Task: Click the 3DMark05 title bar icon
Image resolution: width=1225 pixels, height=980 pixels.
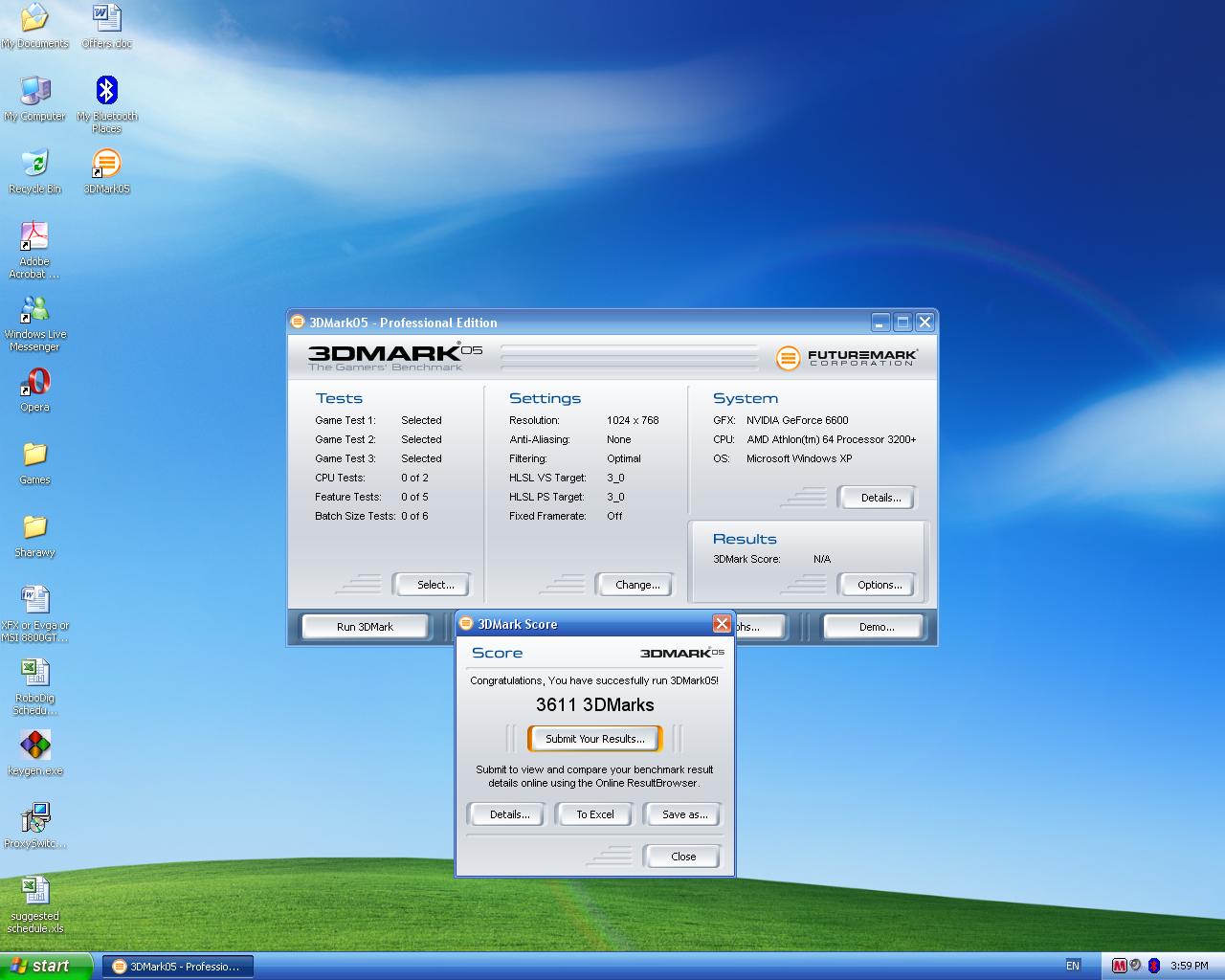Action: [x=298, y=323]
